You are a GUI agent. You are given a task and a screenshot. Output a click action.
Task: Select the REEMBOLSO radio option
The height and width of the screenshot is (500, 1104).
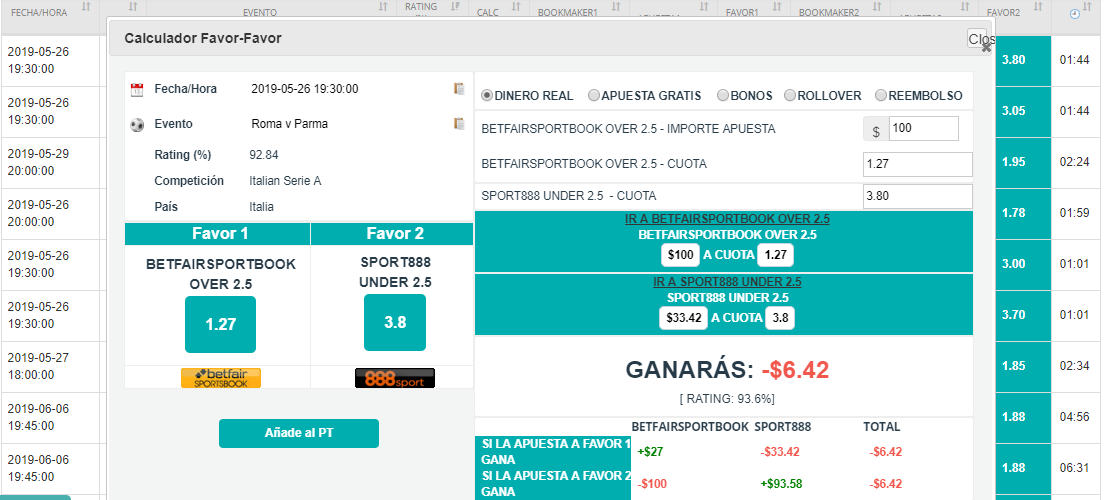[881, 95]
